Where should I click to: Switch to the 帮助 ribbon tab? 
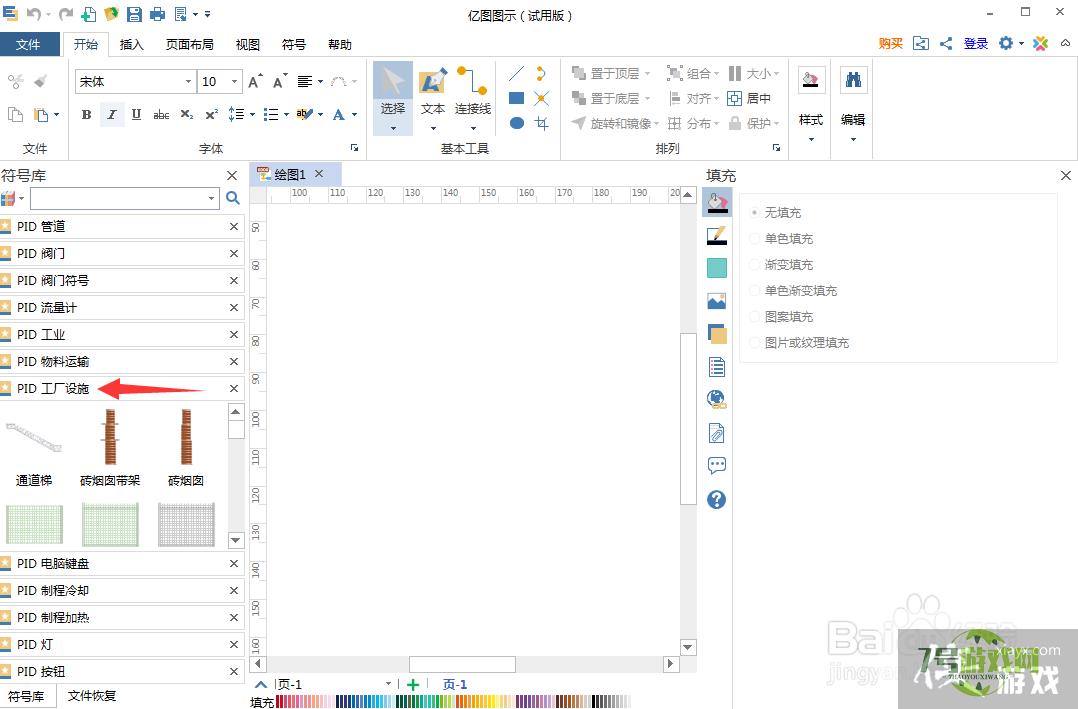[340, 45]
